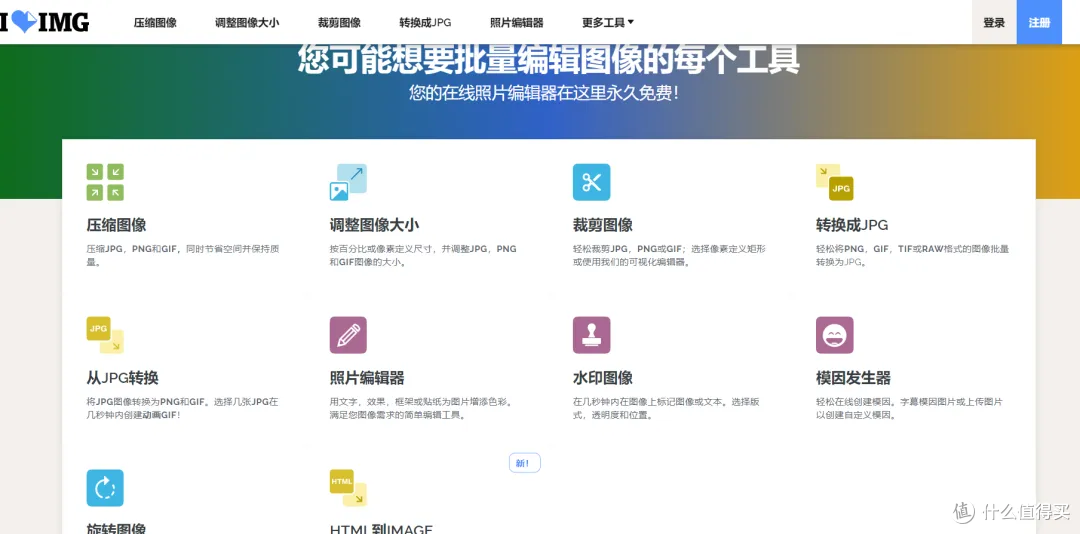Viewport: 1080px width, 534px height.
Task: Click the headline 您可能想要批量编辑图像的每个工具
Action: point(549,60)
